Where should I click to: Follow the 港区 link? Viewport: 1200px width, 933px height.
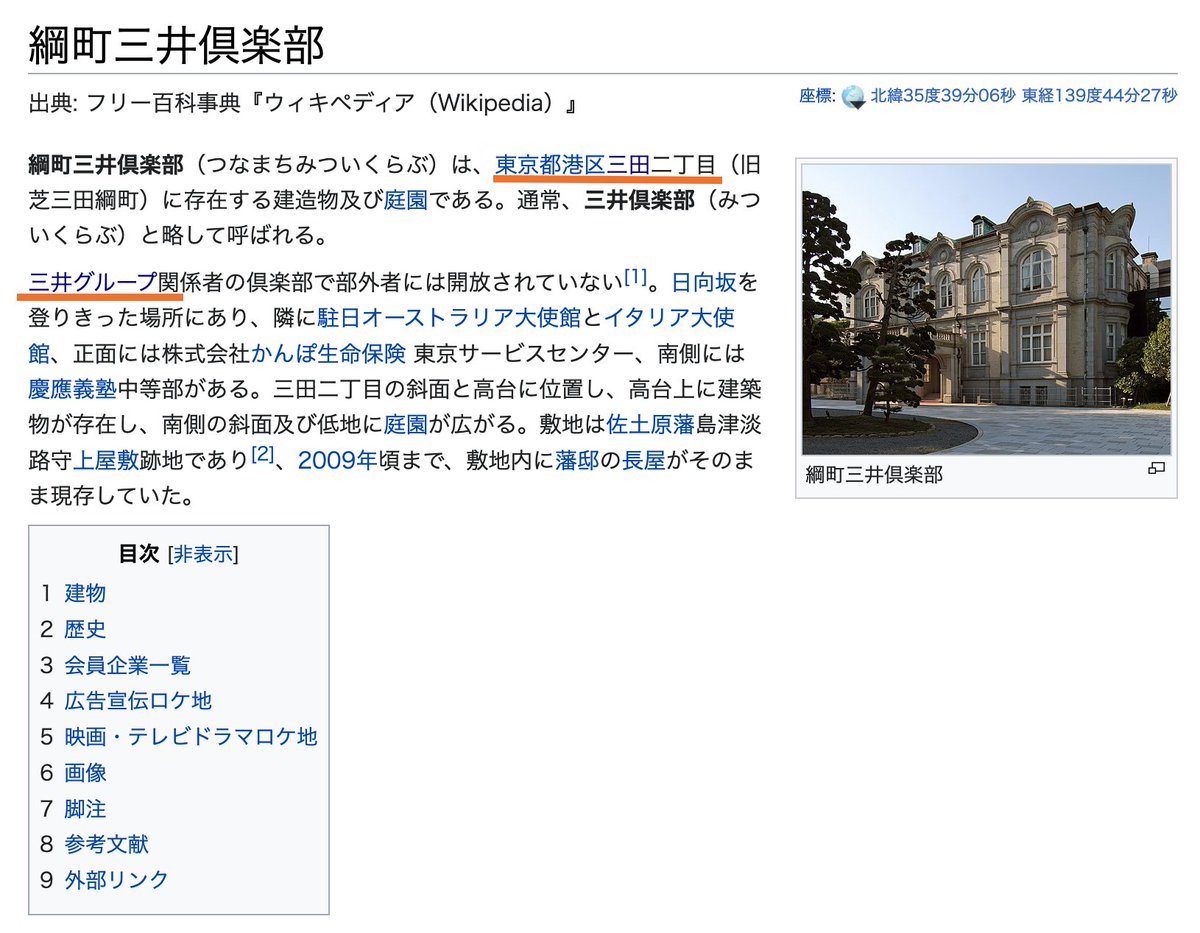click(583, 164)
